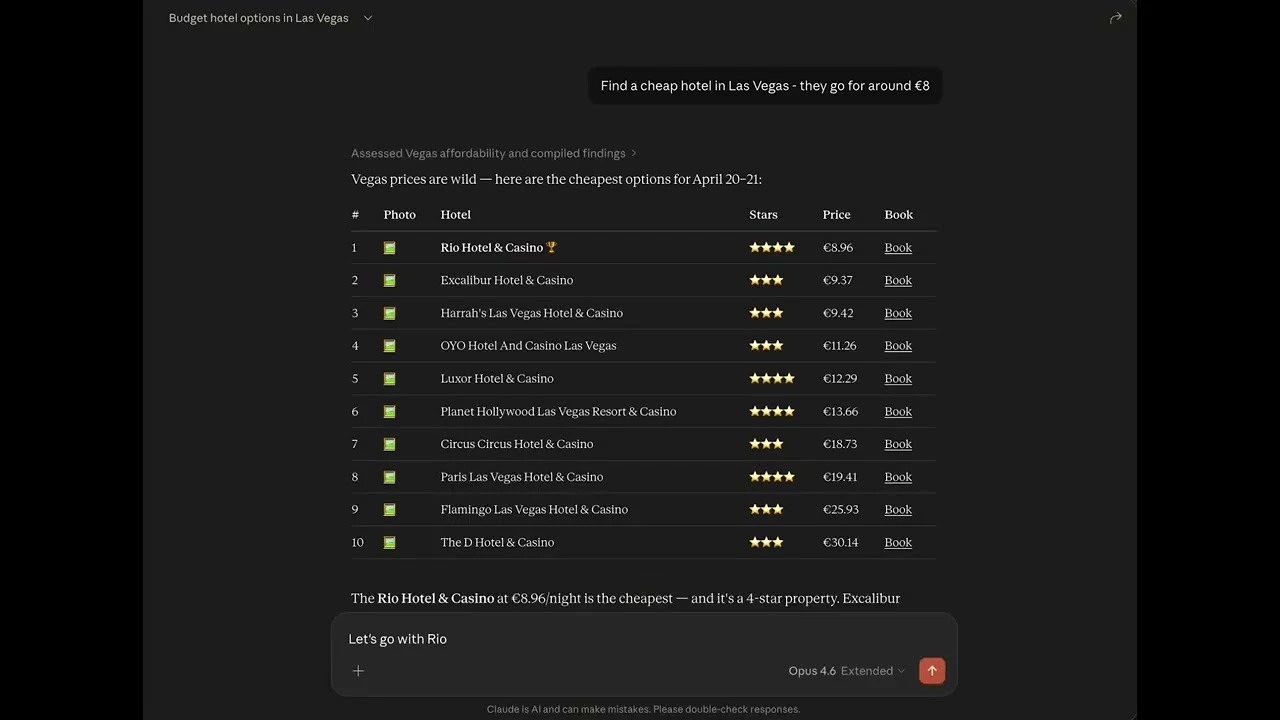Click the star rating for Rio Hotel
Image resolution: width=1280 pixels, height=720 pixels.
(772, 247)
